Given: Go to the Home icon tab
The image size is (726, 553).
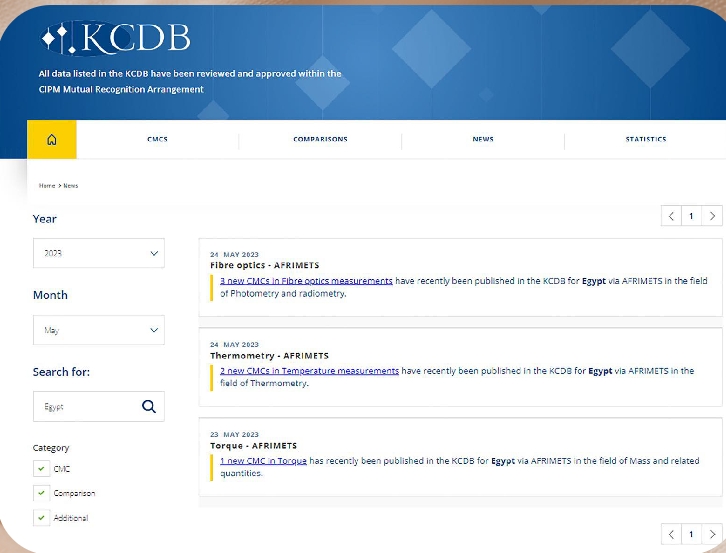Looking at the screenshot, I should tap(52, 139).
